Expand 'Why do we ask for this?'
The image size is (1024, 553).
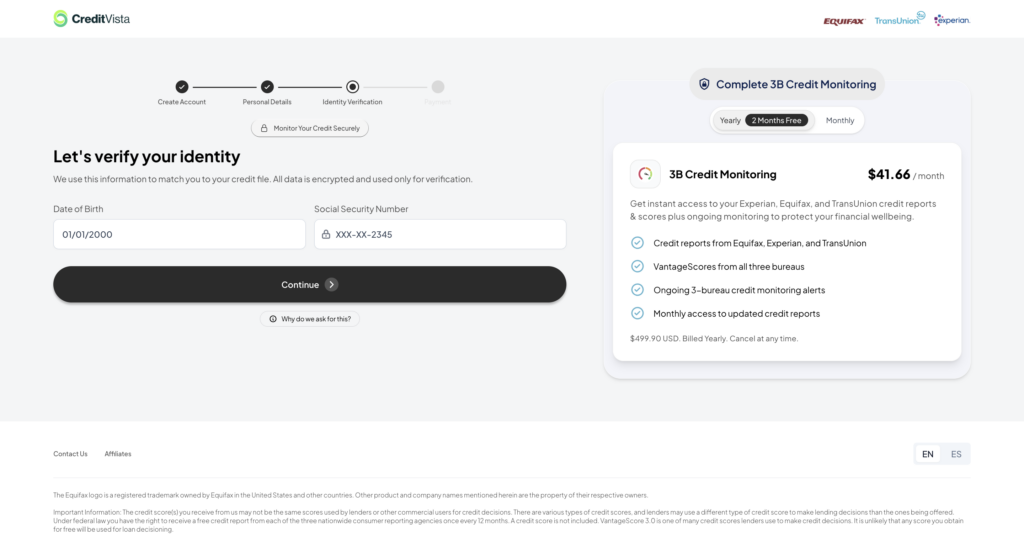click(x=315, y=319)
